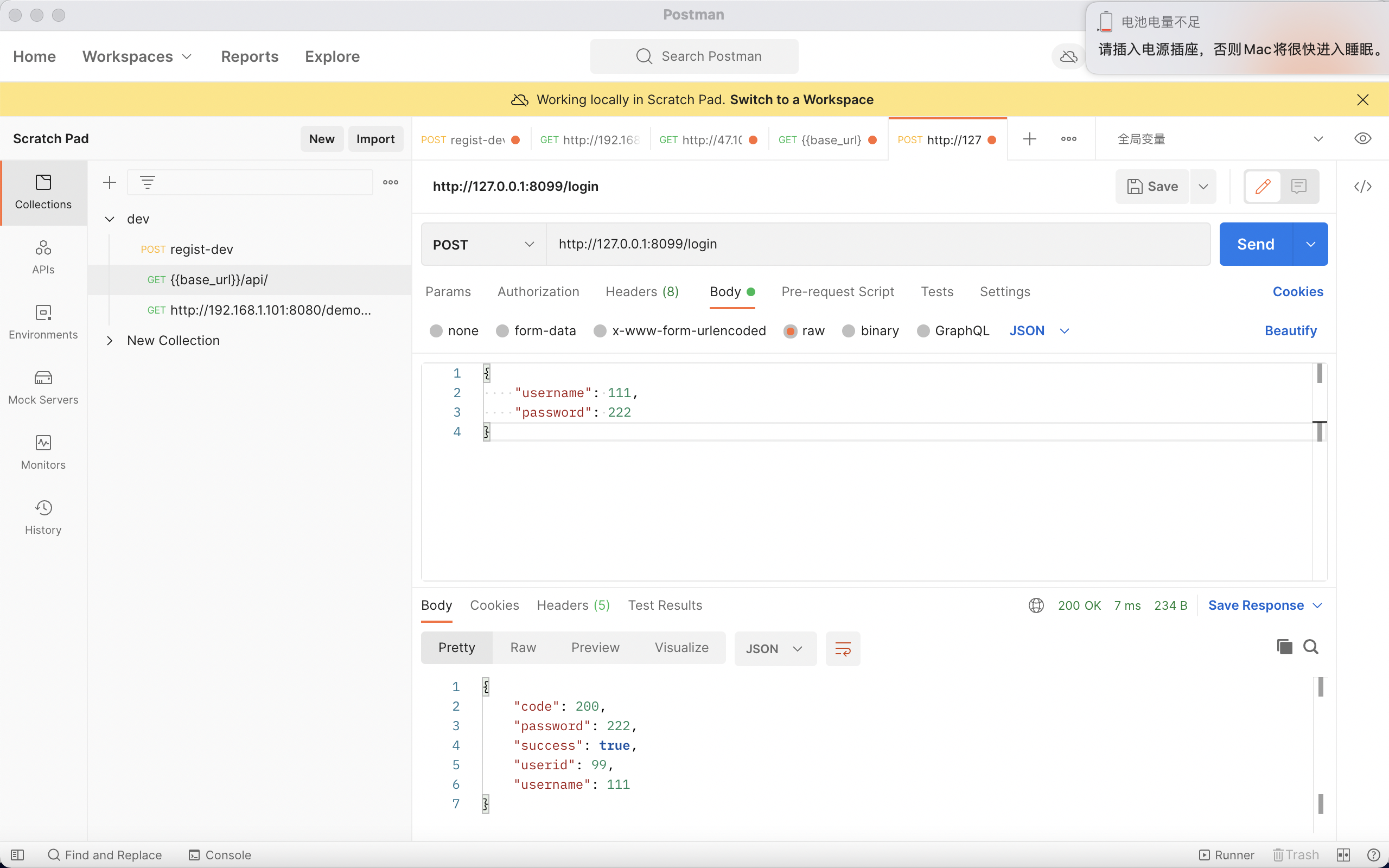This screenshot has height=868, width=1389.
Task: Select the none body type
Action: (x=436, y=331)
